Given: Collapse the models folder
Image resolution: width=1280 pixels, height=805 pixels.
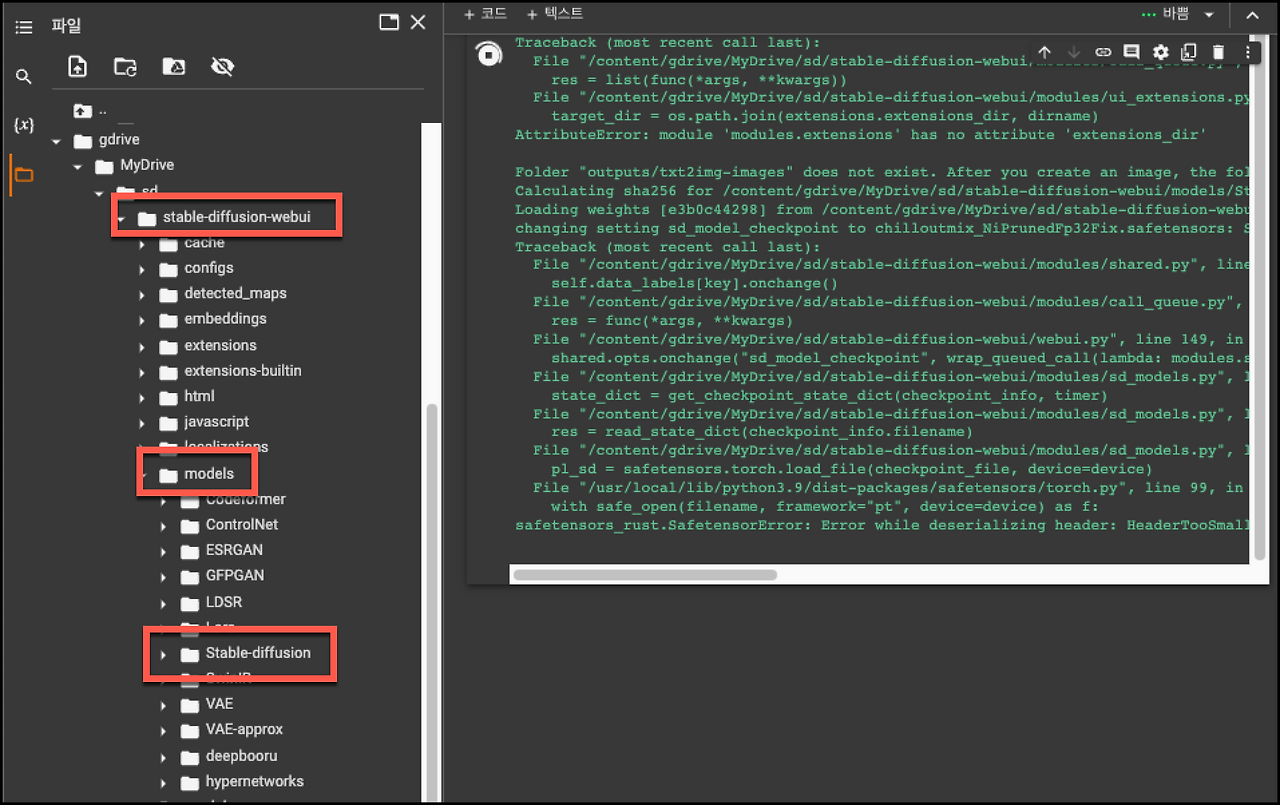Looking at the screenshot, I should (142, 475).
